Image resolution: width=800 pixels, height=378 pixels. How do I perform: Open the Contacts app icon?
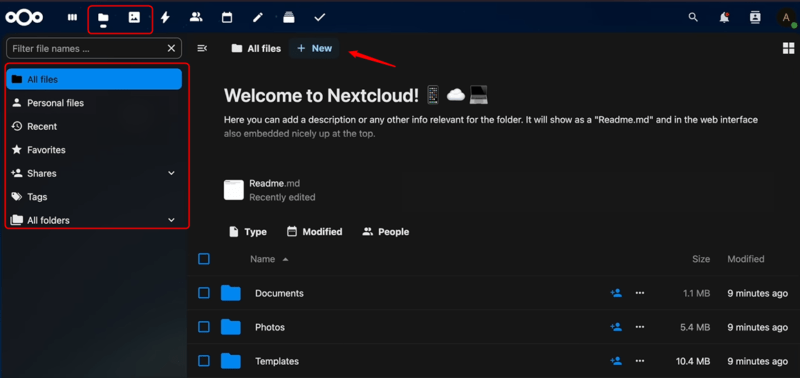tap(196, 17)
